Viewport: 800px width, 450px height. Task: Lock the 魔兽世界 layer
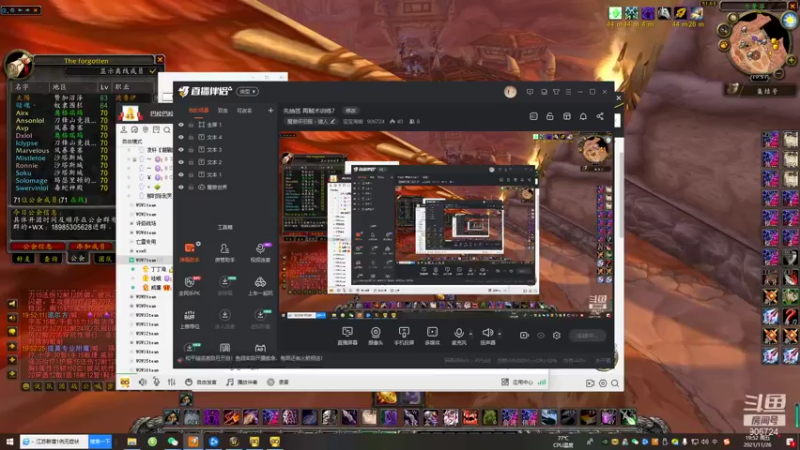tap(191, 187)
